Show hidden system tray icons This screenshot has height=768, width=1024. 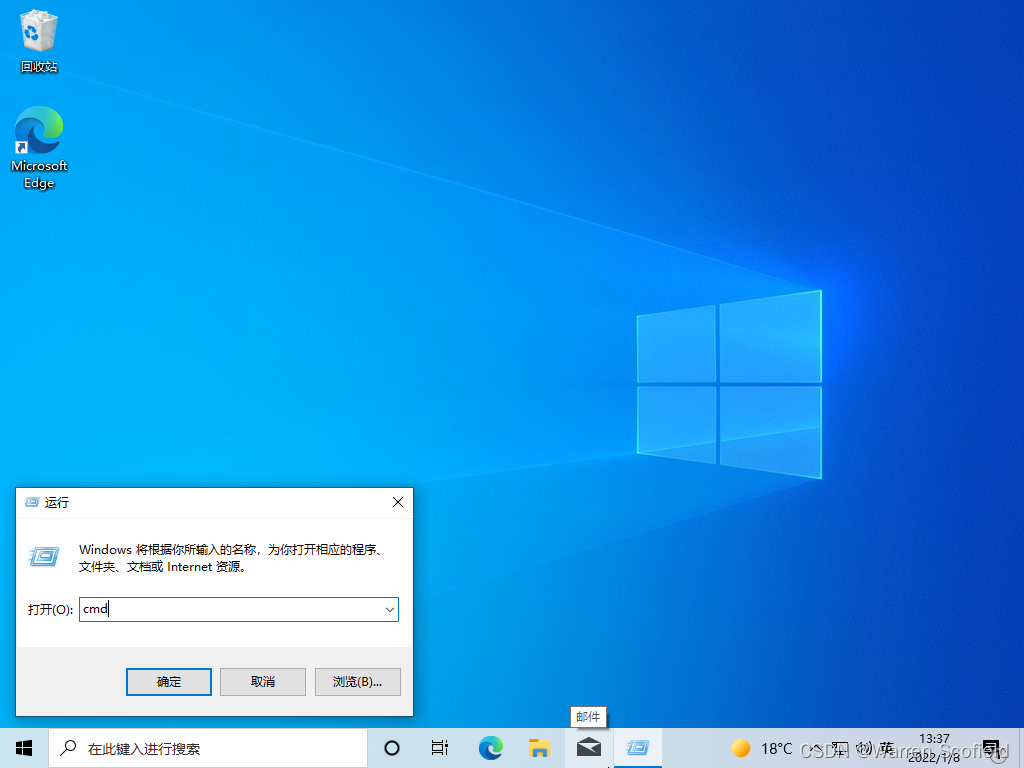click(x=816, y=748)
